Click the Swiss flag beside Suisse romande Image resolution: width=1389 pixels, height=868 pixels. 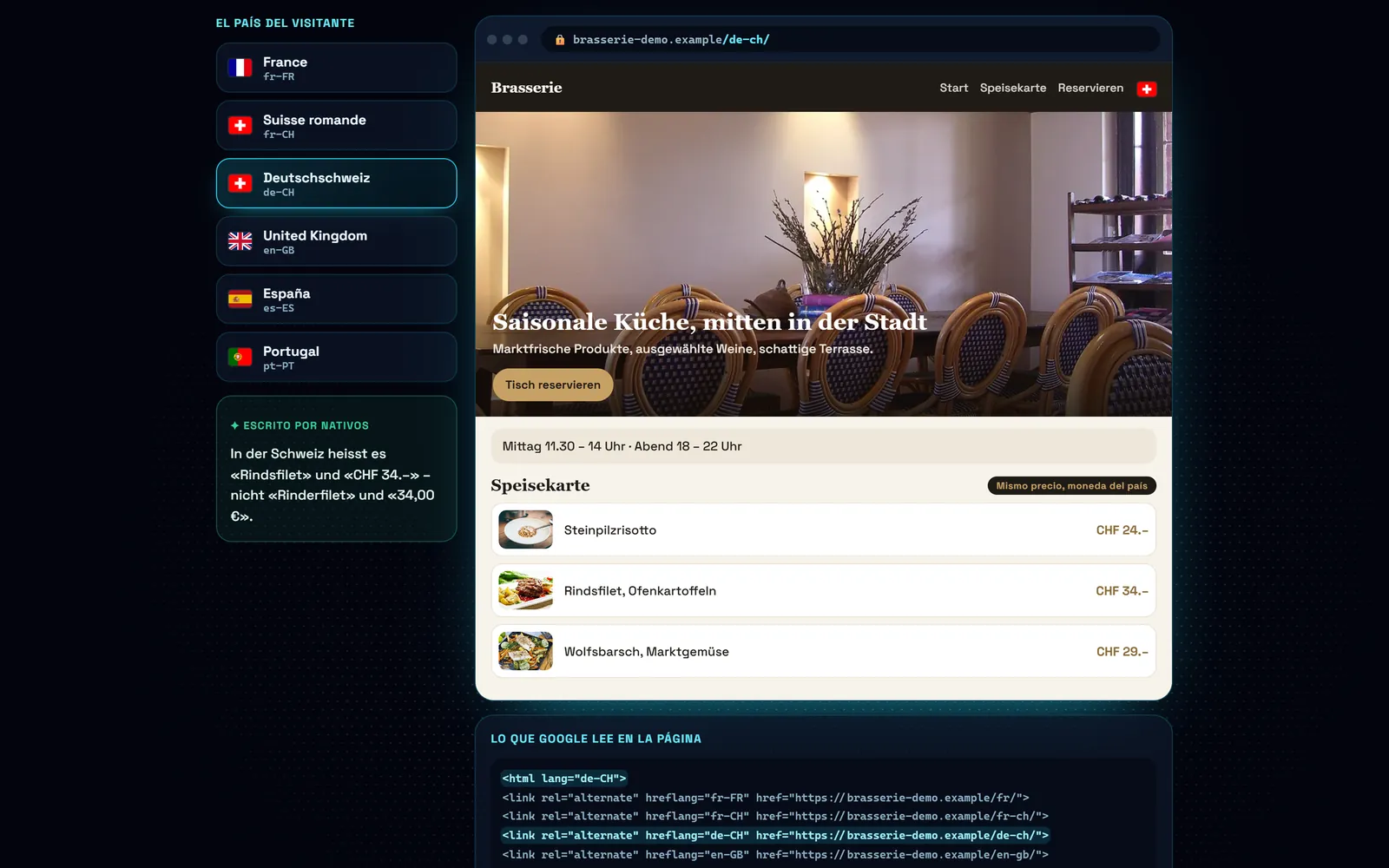point(240,126)
